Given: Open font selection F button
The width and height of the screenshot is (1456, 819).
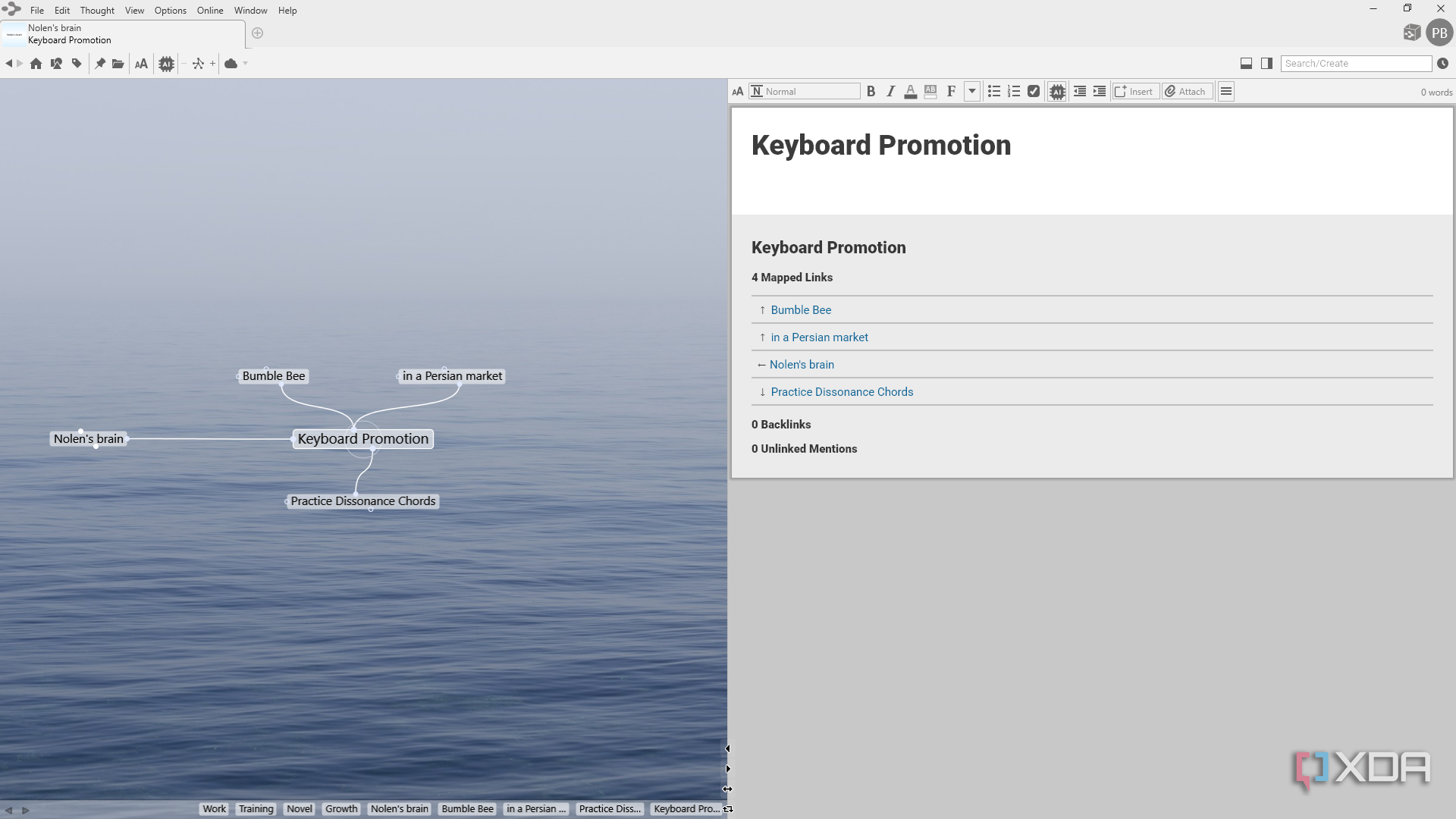Looking at the screenshot, I should pos(951,92).
